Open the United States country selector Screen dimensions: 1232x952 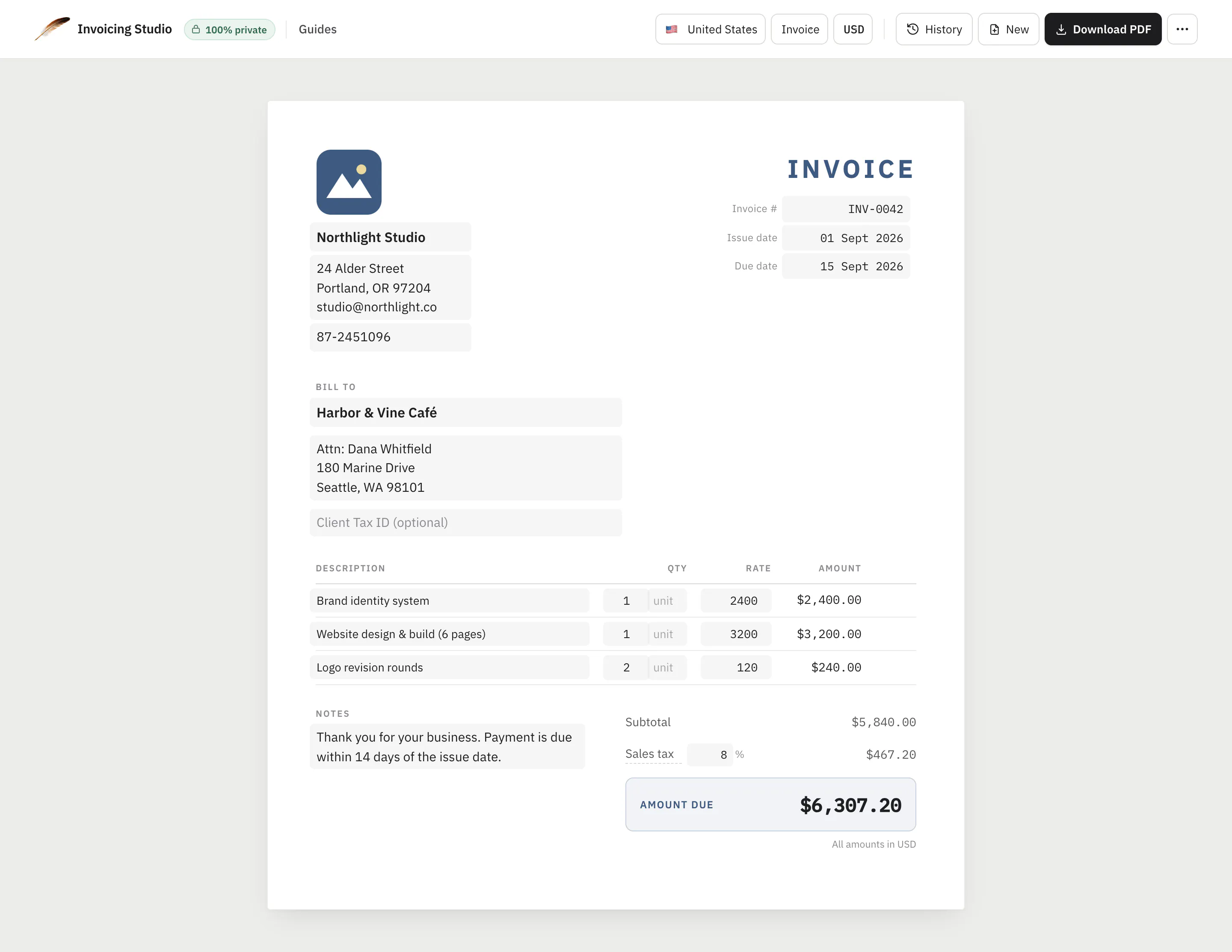click(710, 30)
